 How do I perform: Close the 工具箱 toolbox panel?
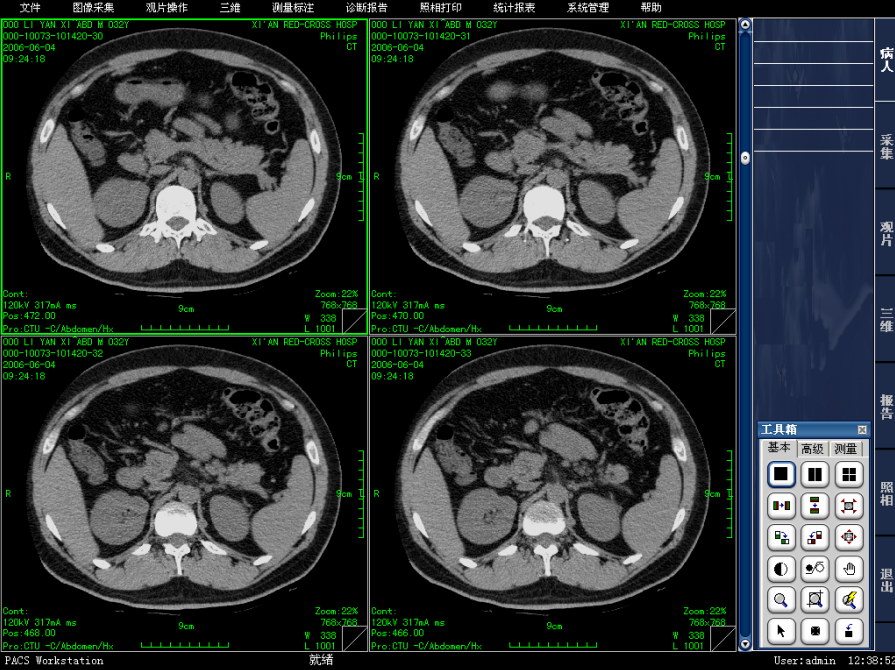point(862,430)
